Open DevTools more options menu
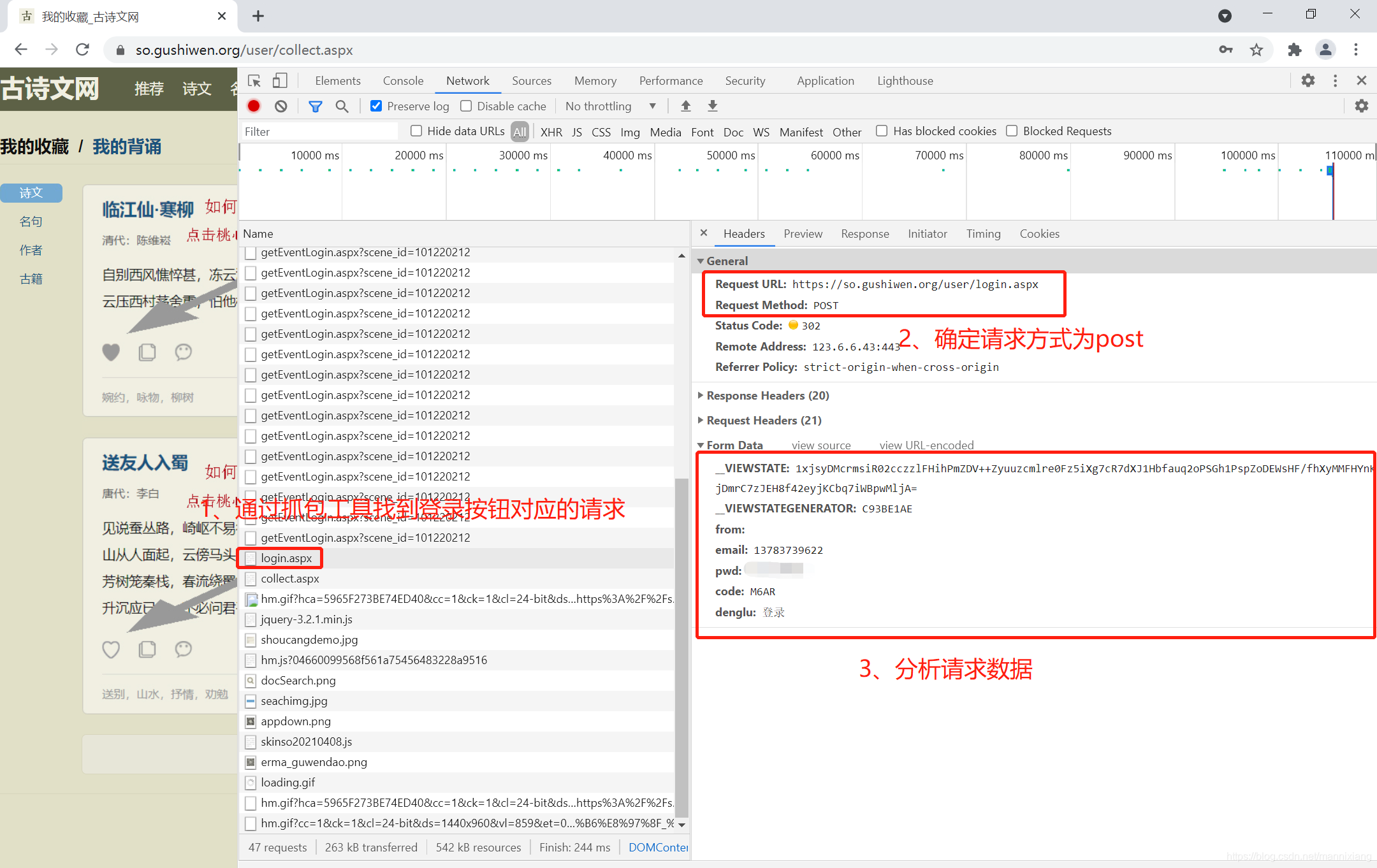 pyautogui.click(x=1335, y=80)
